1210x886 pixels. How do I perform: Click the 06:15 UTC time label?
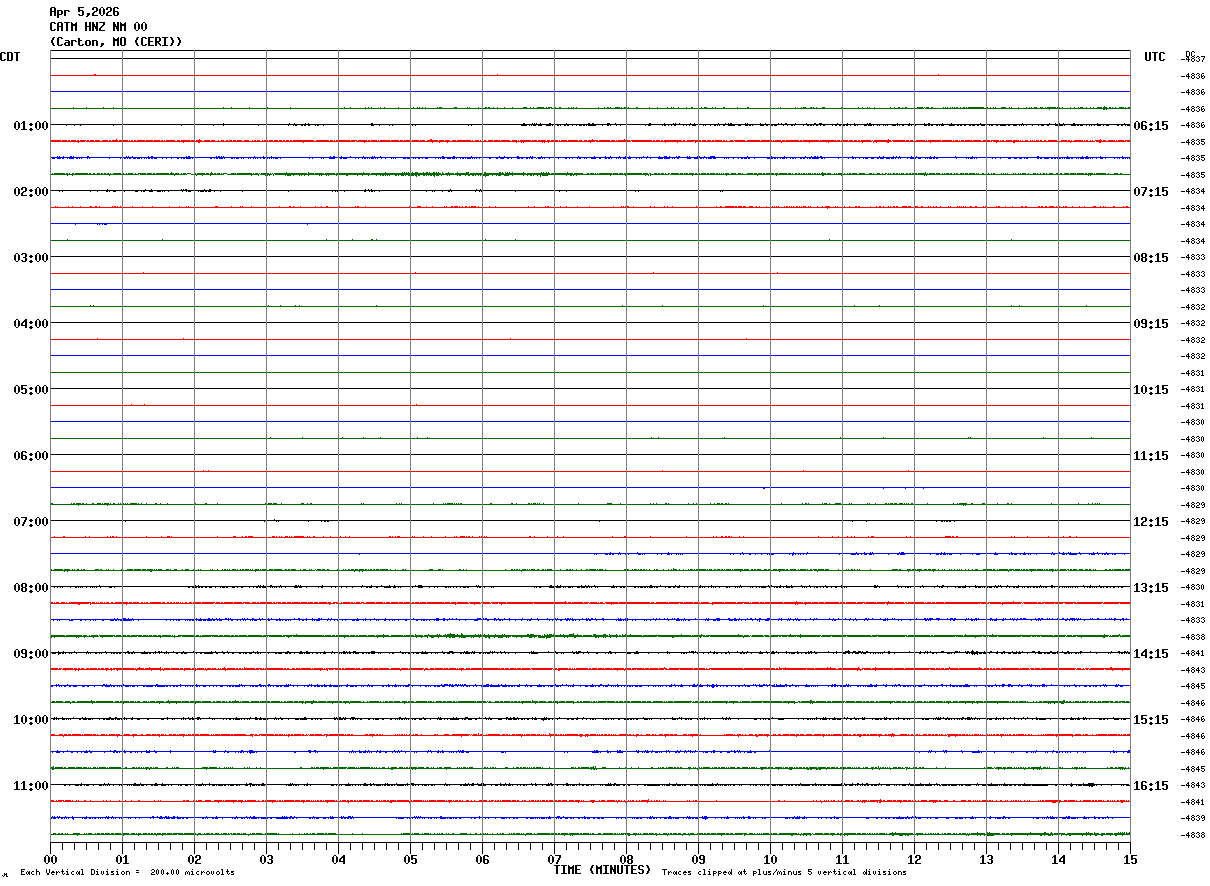tap(1150, 126)
